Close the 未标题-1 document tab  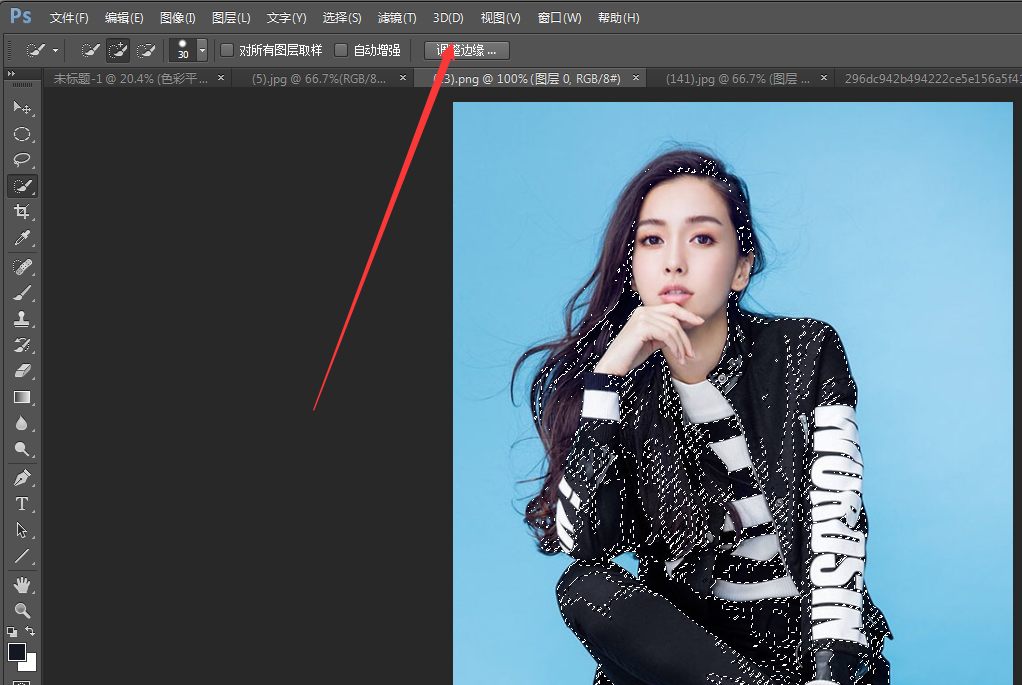[220, 78]
